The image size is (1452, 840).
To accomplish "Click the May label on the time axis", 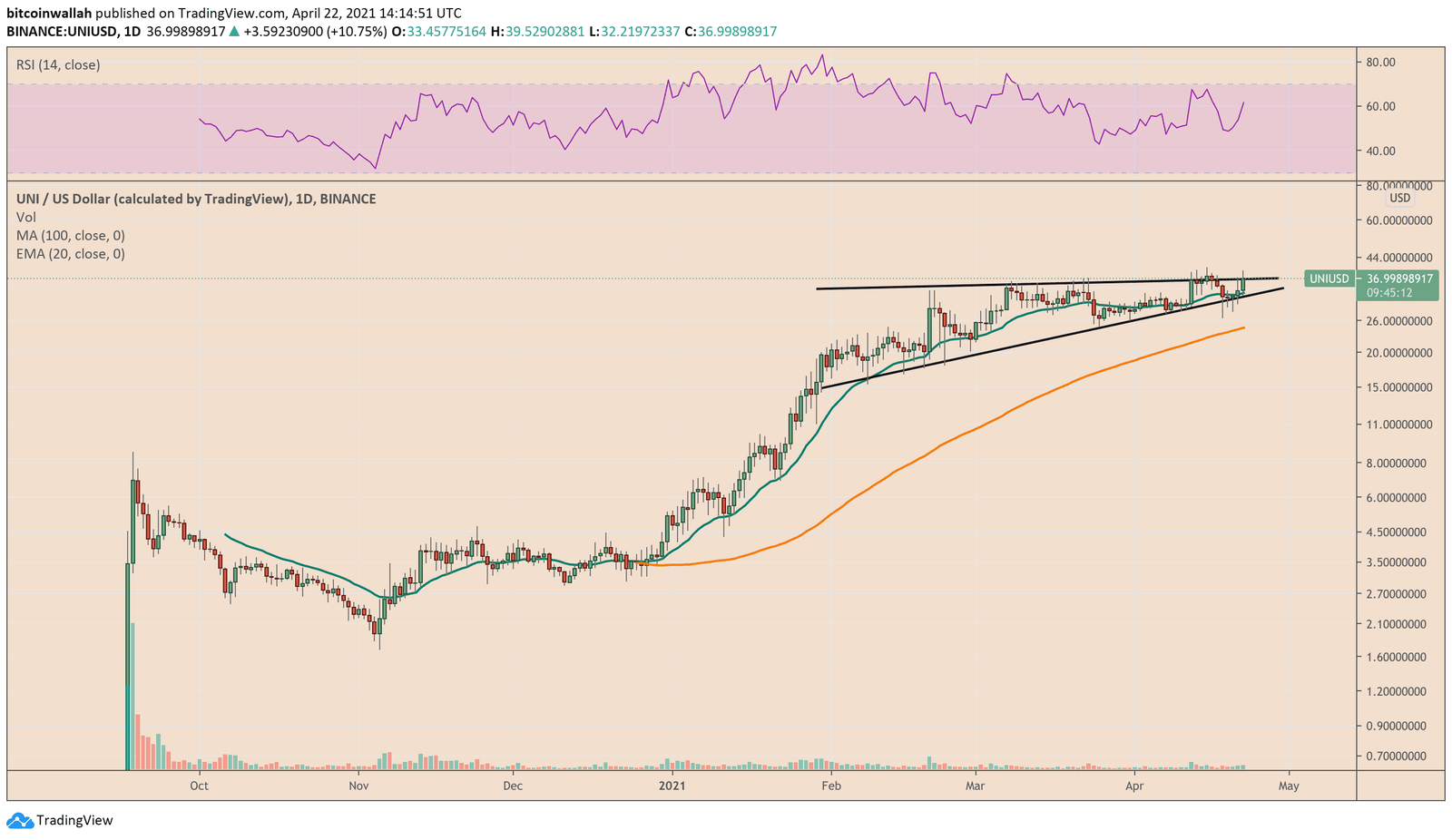I will point(1289,786).
